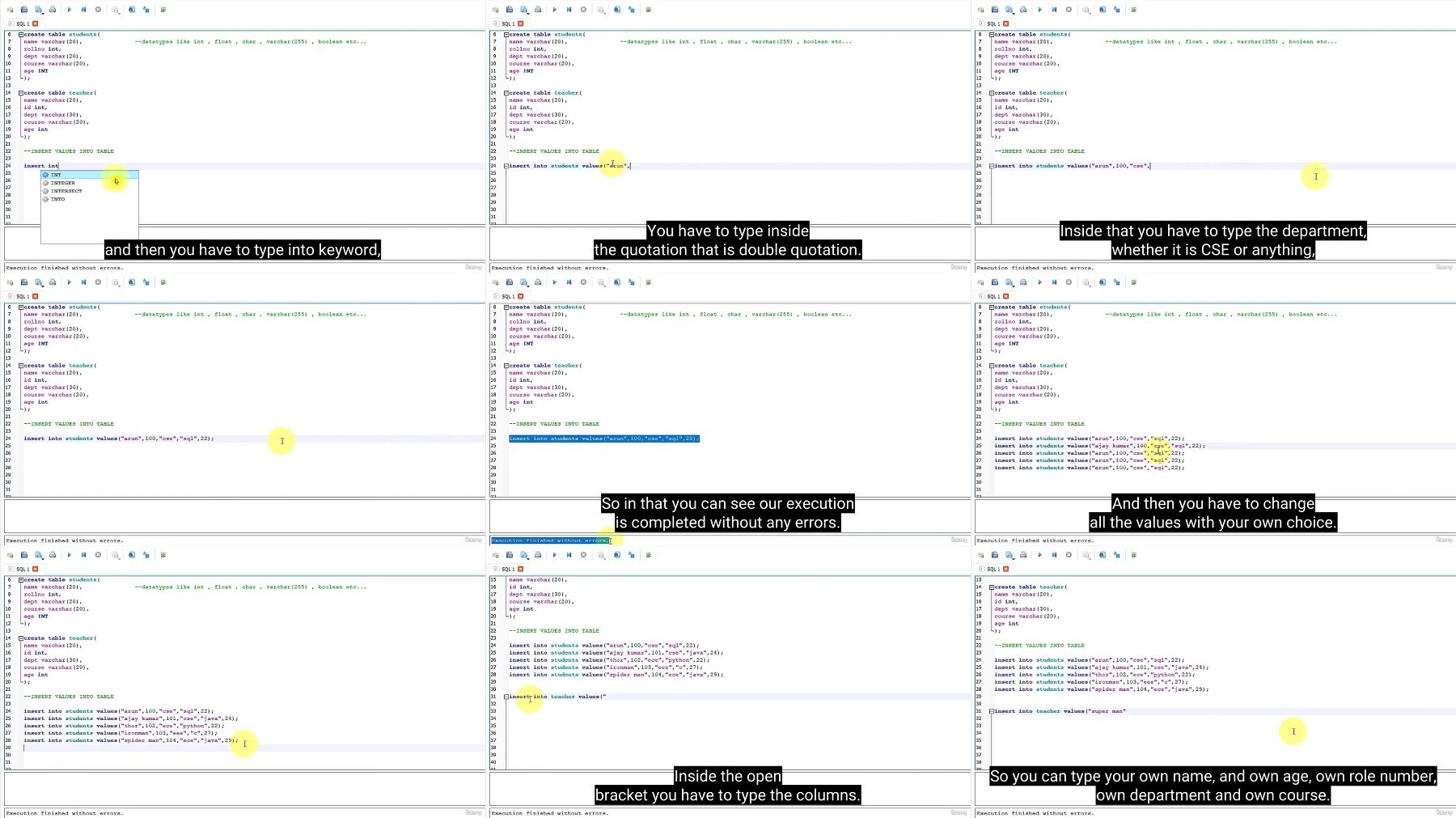Click '--INSERT VALUES INTO TABLE' comment in 'CSE or anything' frame

(1039, 151)
